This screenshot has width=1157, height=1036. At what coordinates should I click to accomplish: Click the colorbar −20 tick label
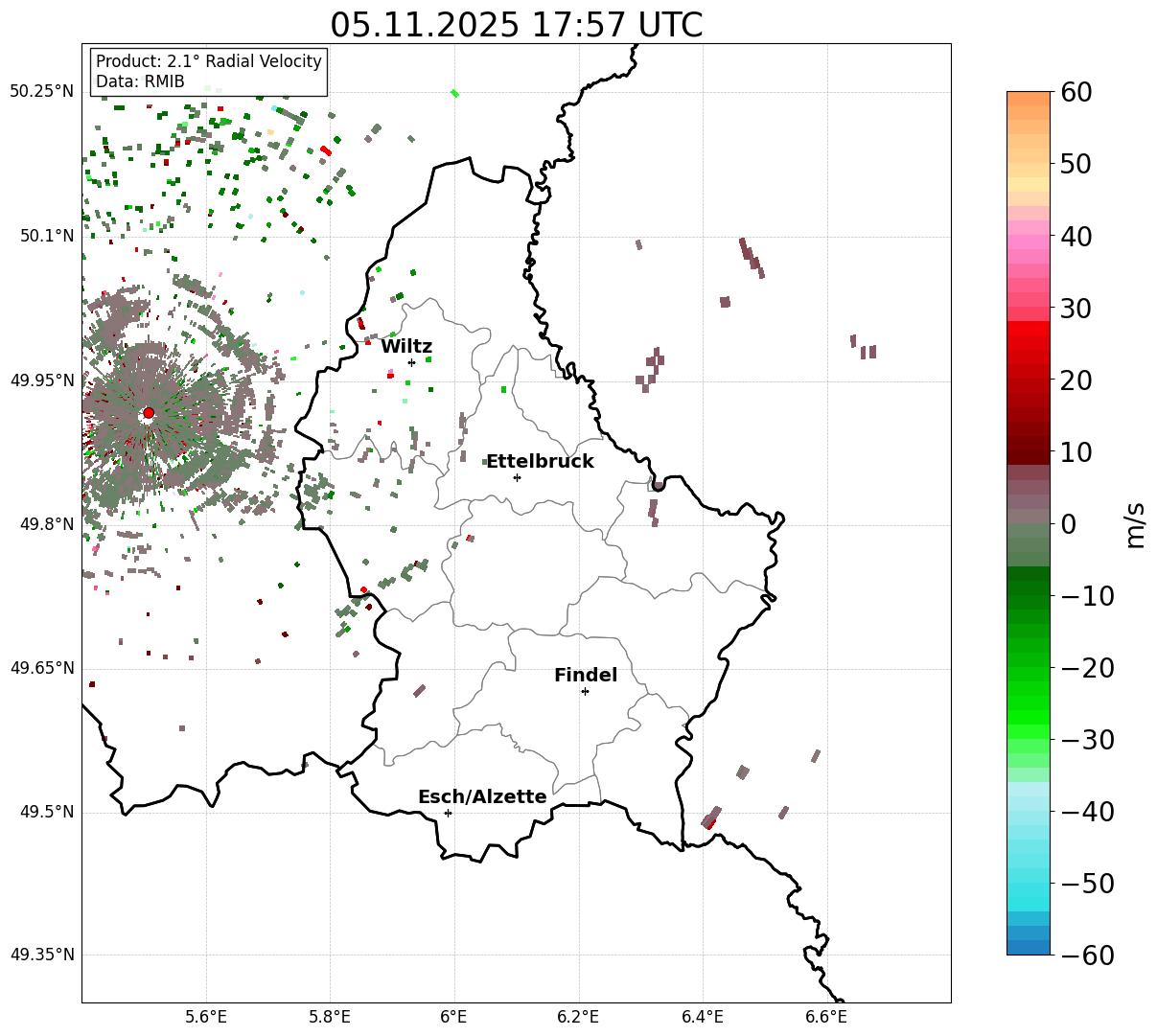point(1087,668)
